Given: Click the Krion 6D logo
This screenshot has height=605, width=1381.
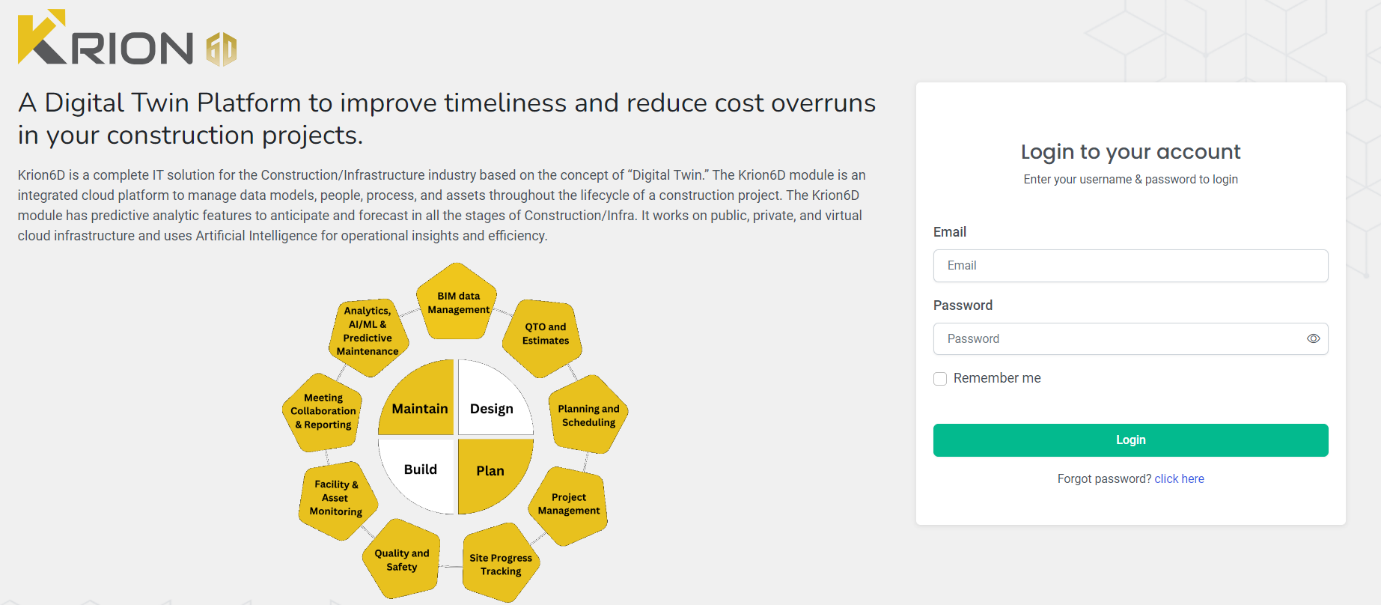Looking at the screenshot, I should click(x=127, y=40).
